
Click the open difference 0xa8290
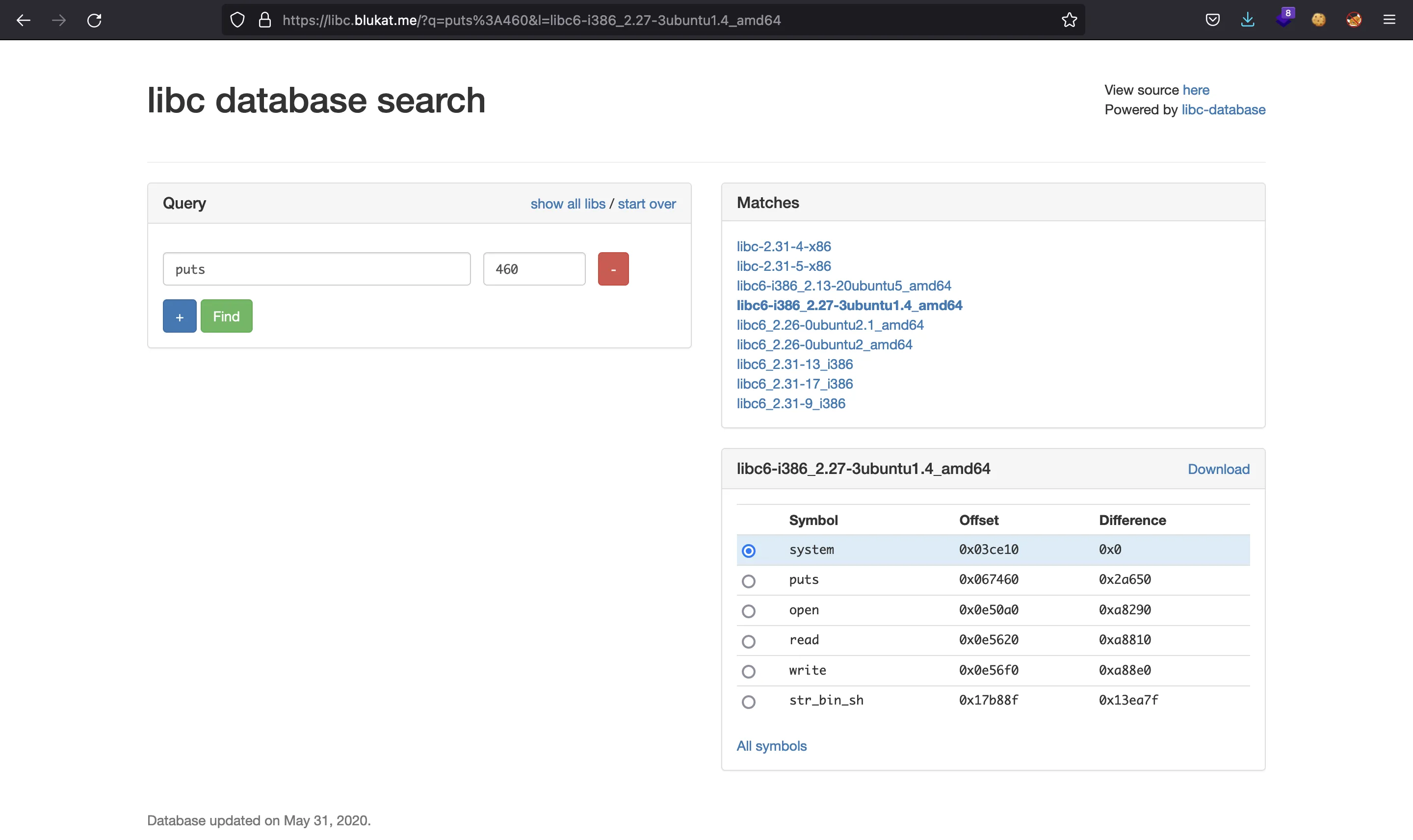1125,610
